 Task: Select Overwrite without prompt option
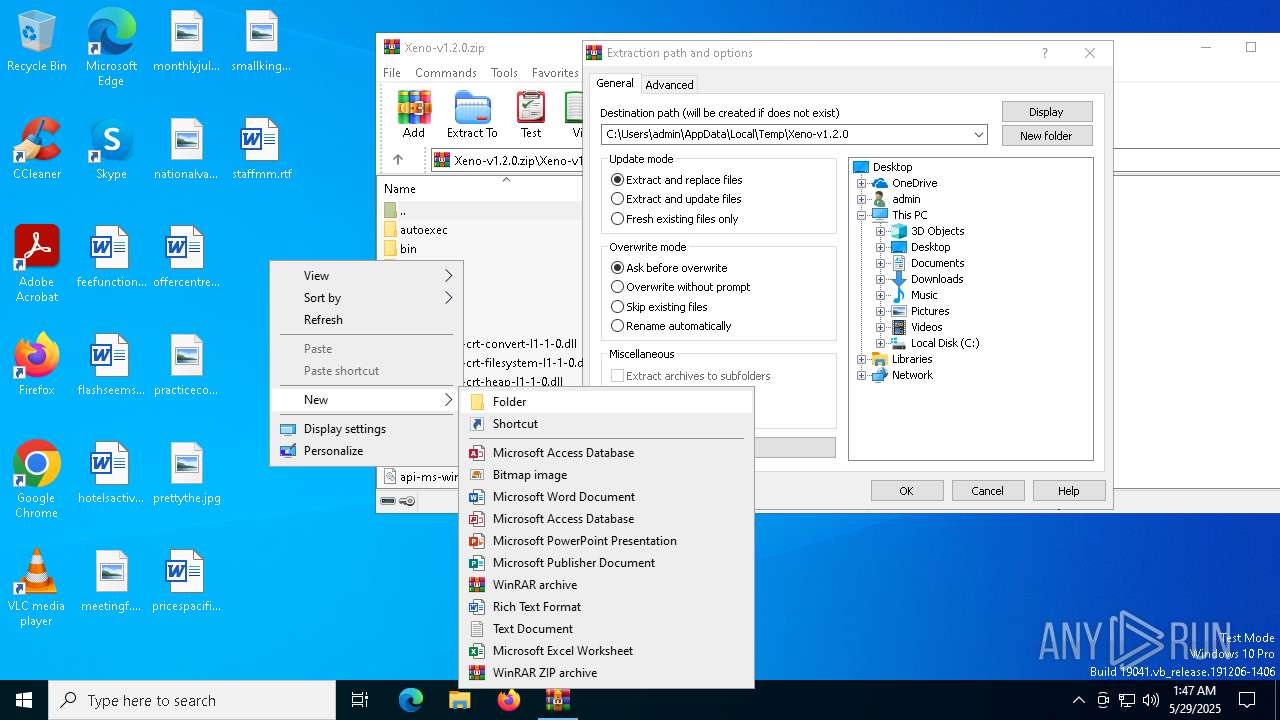681,287
